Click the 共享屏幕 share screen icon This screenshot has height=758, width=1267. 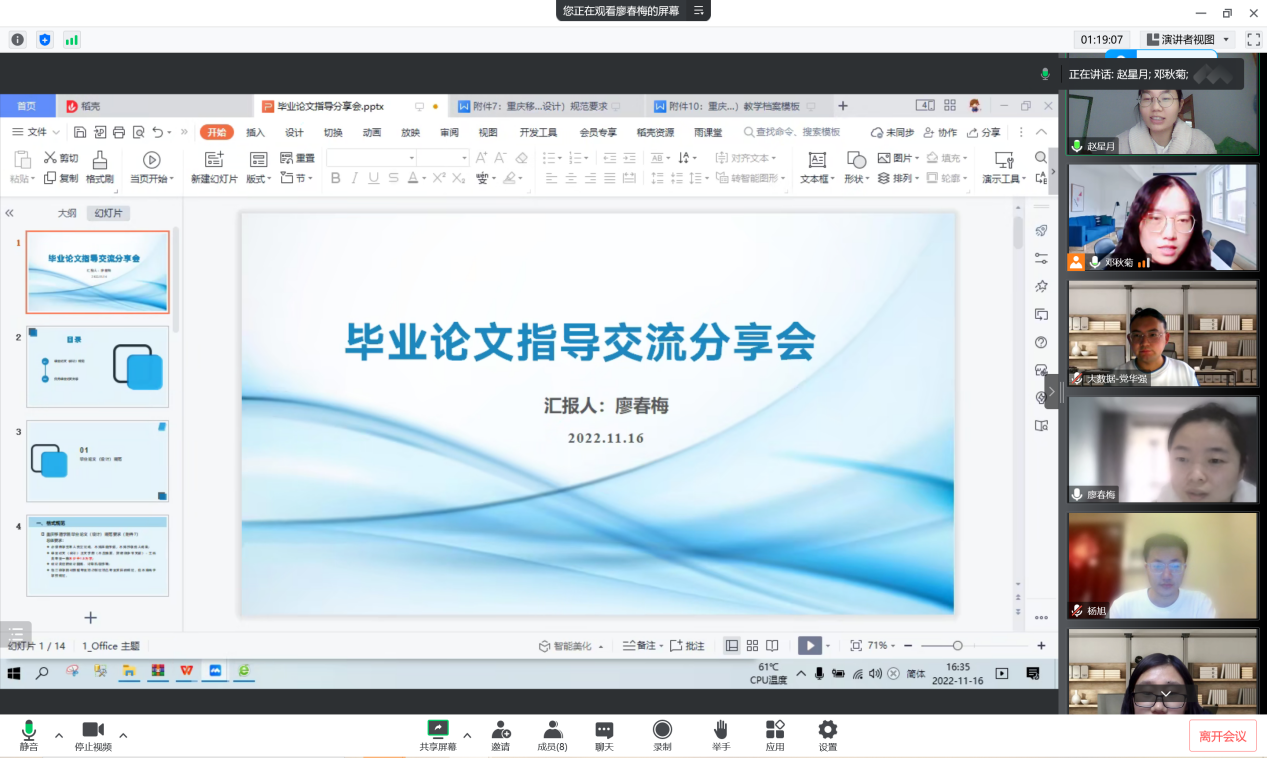tap(437, 730)
